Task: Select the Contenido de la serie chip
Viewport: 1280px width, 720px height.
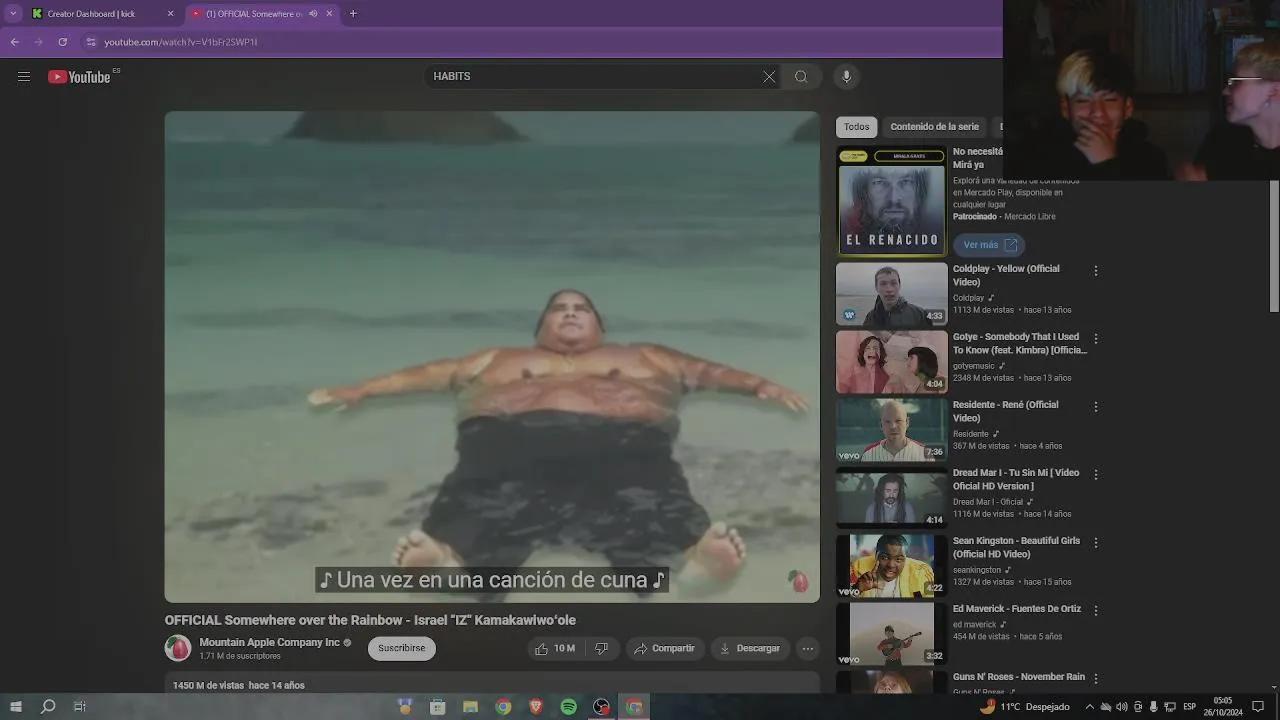Action: (934, 127)
